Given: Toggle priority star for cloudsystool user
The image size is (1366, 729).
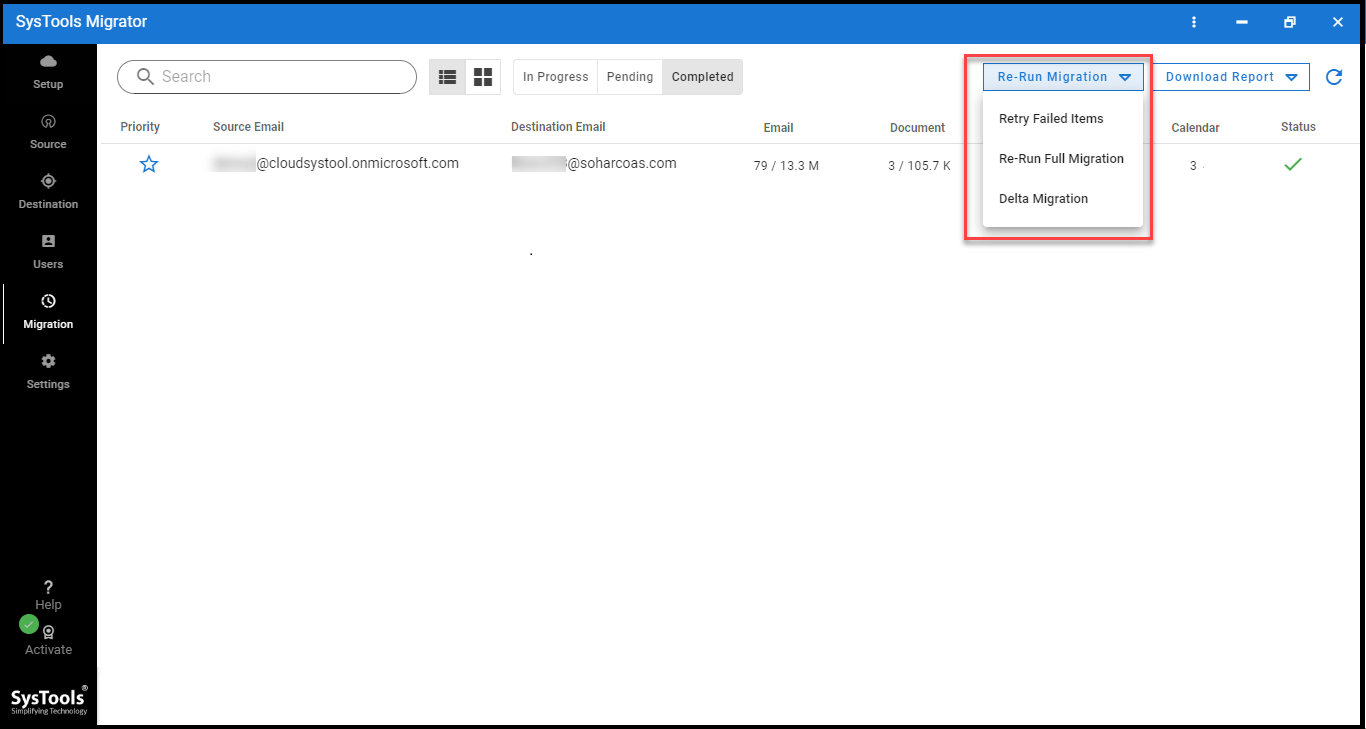Looking at the screenshot, I should (149, 165).
